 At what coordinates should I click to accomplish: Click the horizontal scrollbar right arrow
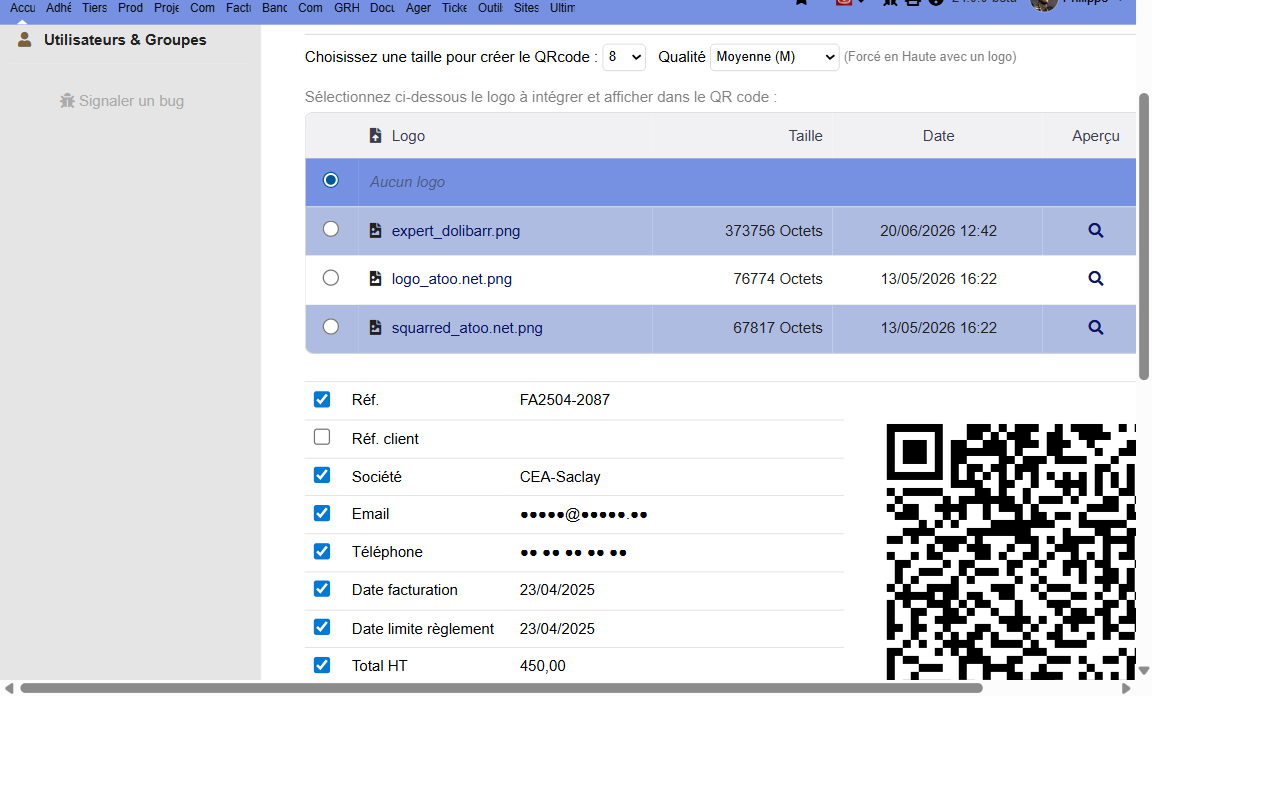click(x=1126, y=688)
